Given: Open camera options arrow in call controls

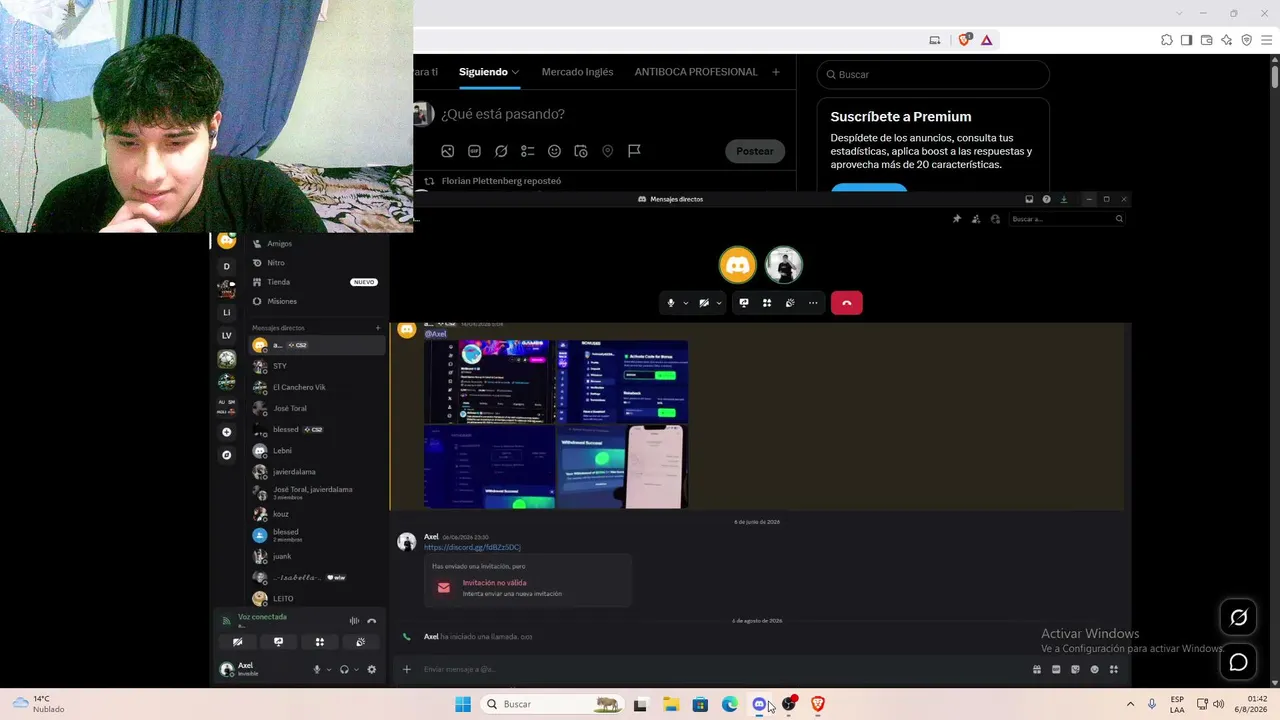Looking at the screenshot, I should pos(718,303).
